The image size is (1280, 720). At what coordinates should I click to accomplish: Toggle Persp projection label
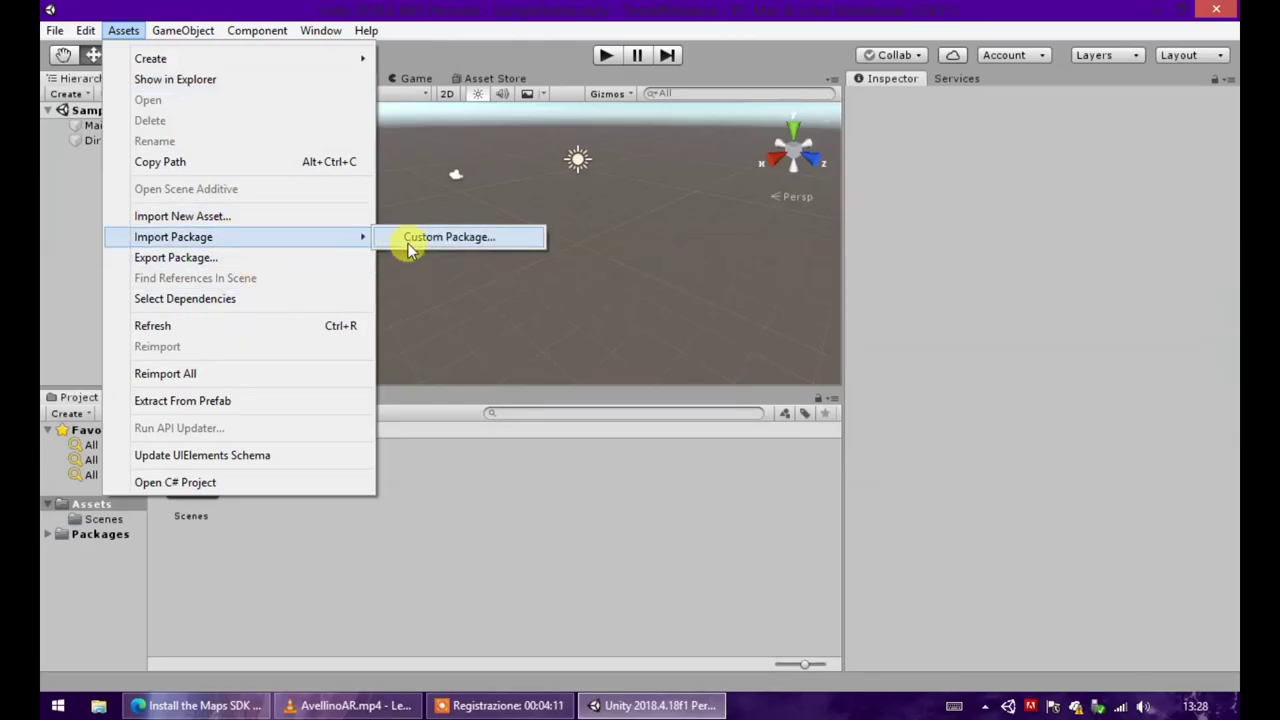point(792,196)
